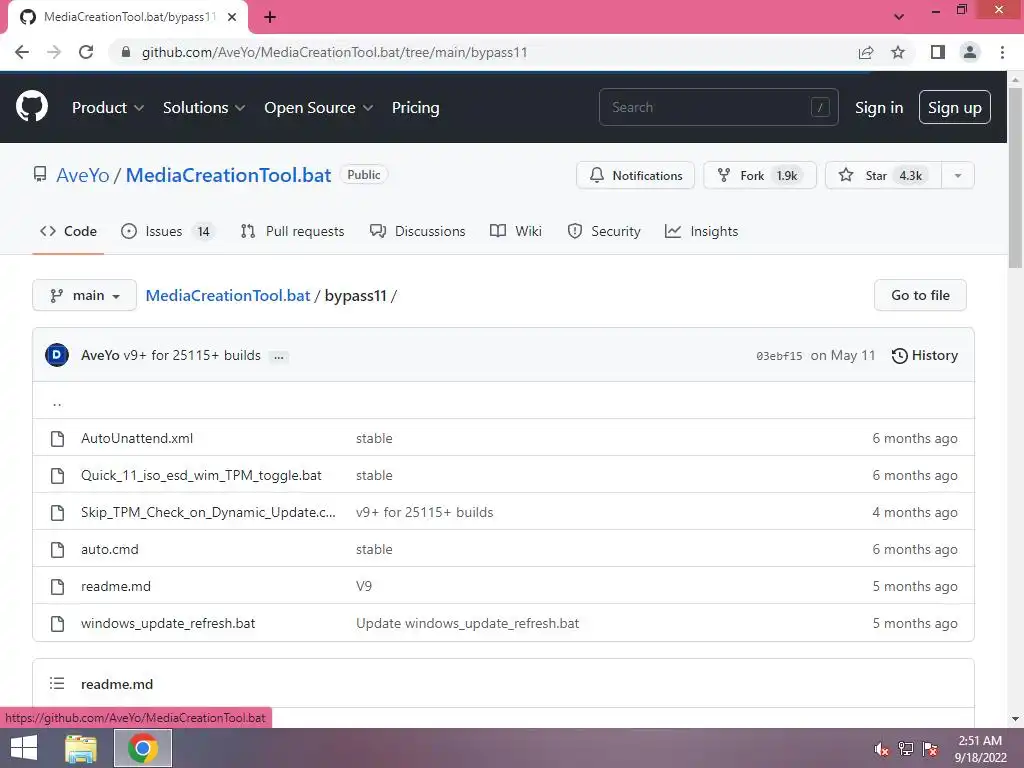Open Chrome three-dot menu
The image size is (1024, 768).
pyautogui.click(x=1002, y=52)
